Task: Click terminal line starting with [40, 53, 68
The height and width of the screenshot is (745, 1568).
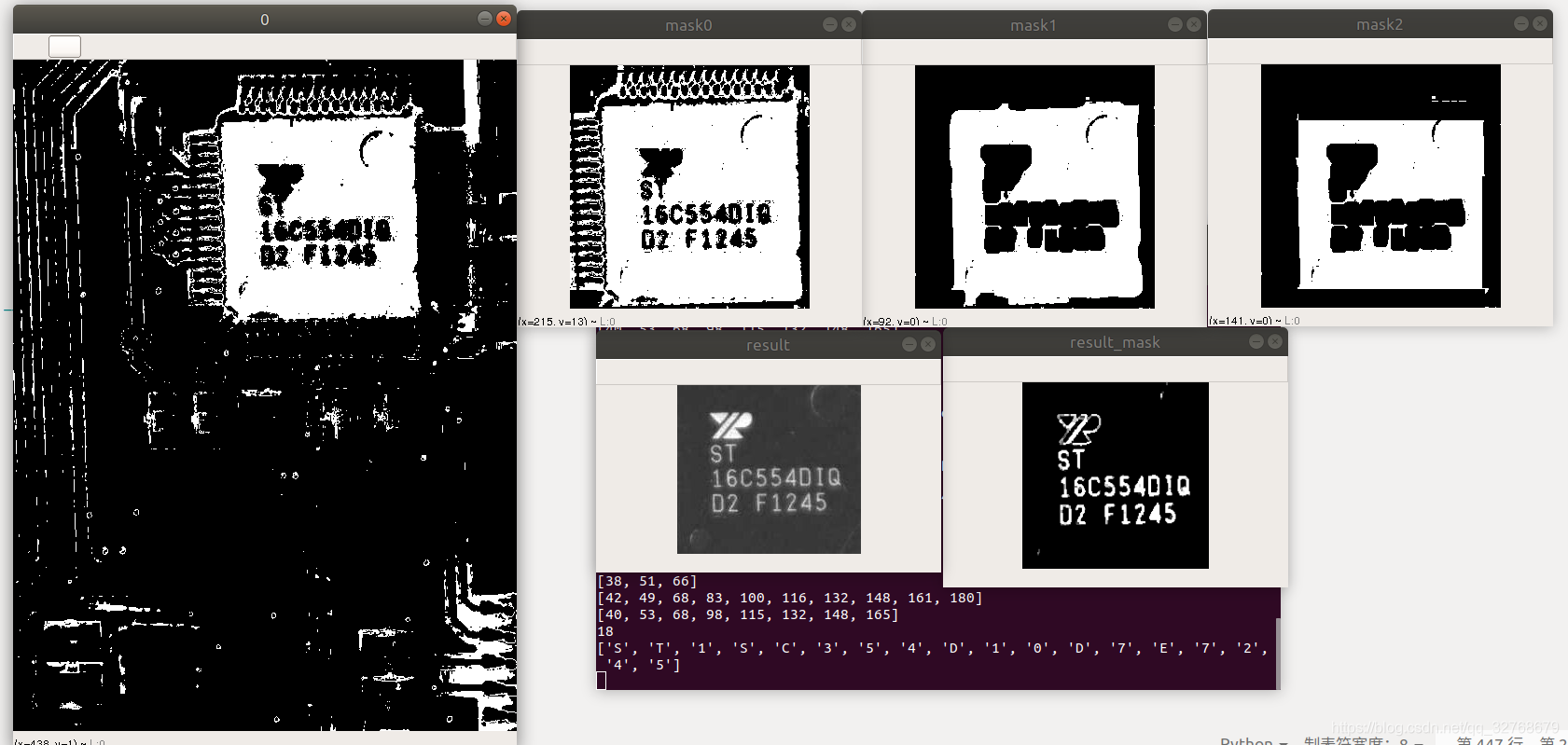Action: (747, 614)
